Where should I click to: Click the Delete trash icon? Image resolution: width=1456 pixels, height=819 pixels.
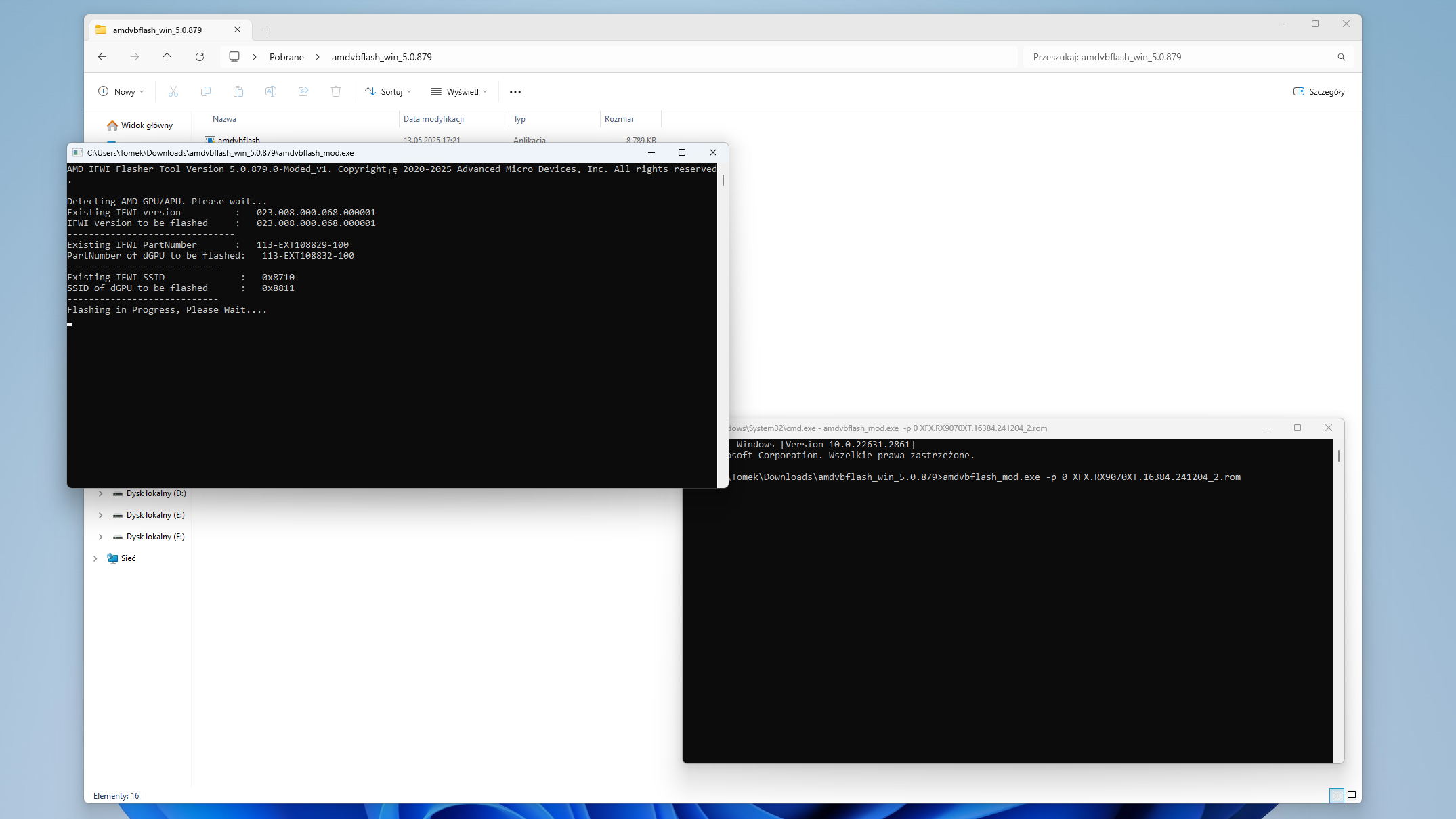coord(336,91)
